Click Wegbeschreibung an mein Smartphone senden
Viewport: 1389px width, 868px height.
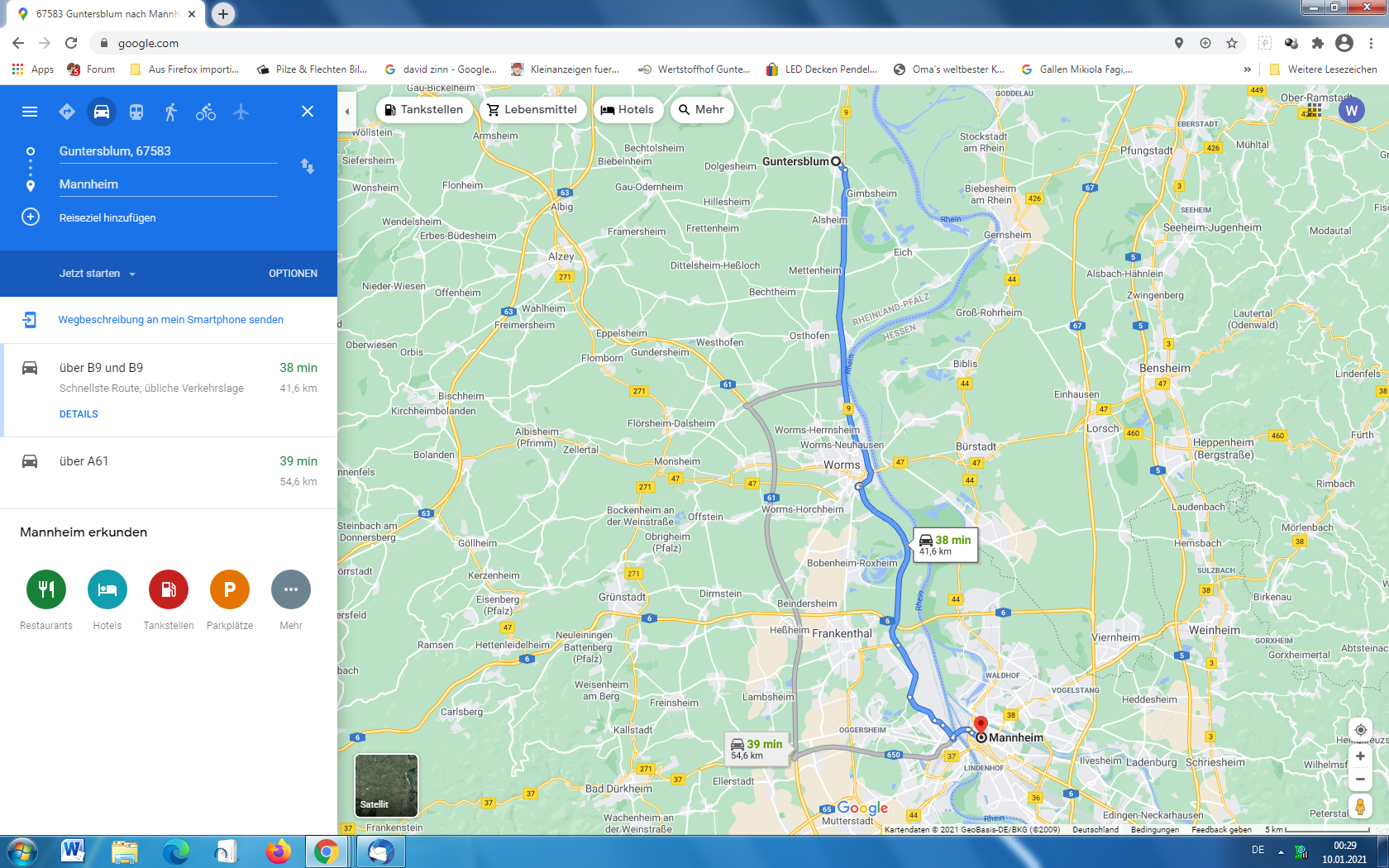click(170, 320)
